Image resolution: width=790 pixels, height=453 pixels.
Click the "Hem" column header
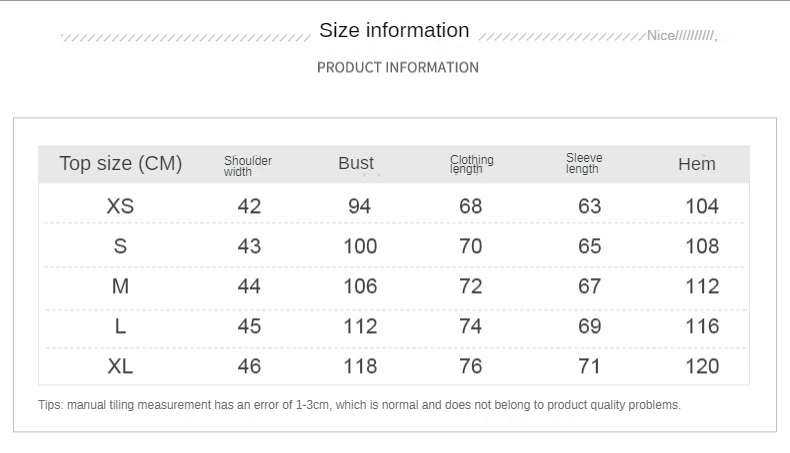point(697,165)
